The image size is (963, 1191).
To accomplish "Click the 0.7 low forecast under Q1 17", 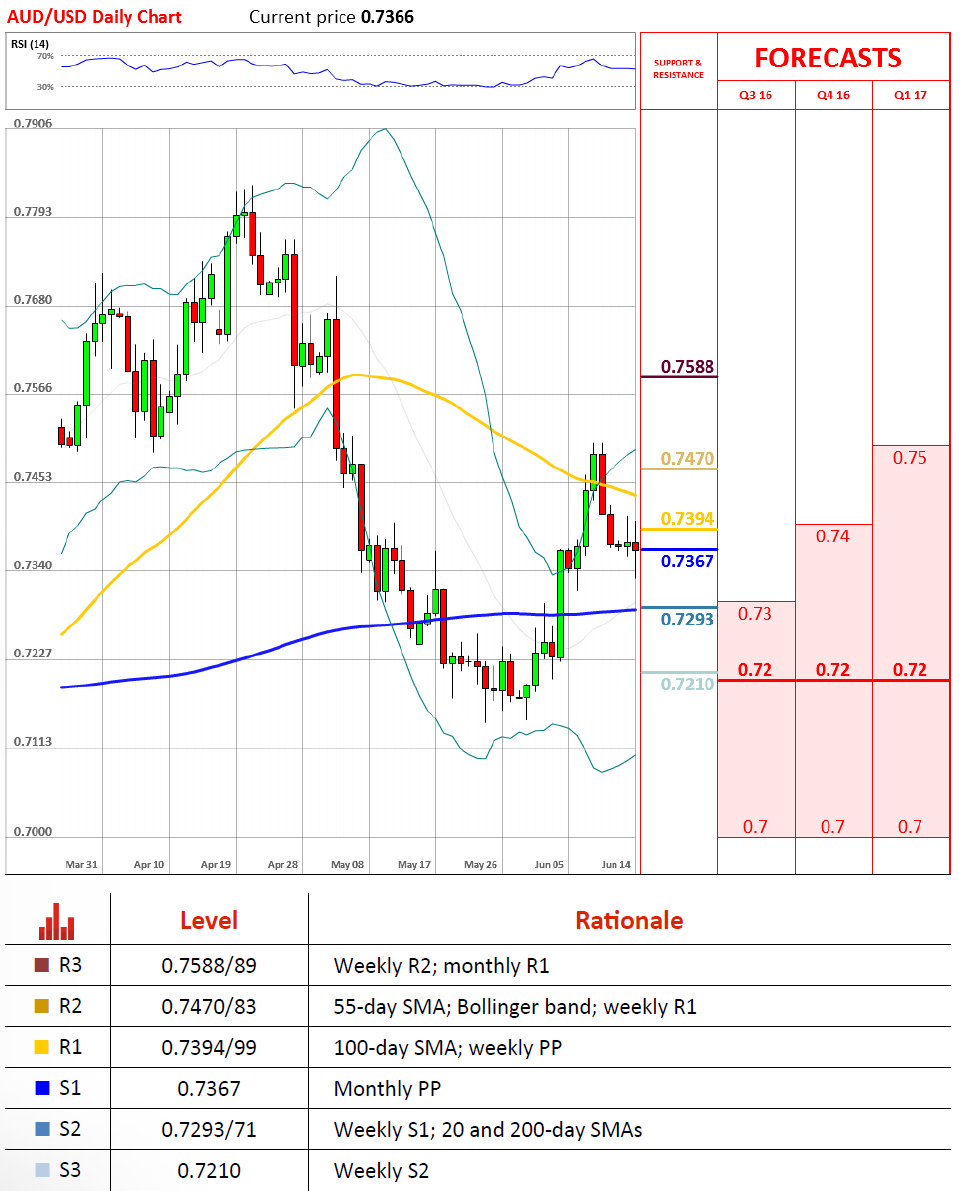I will coord(910,826).
